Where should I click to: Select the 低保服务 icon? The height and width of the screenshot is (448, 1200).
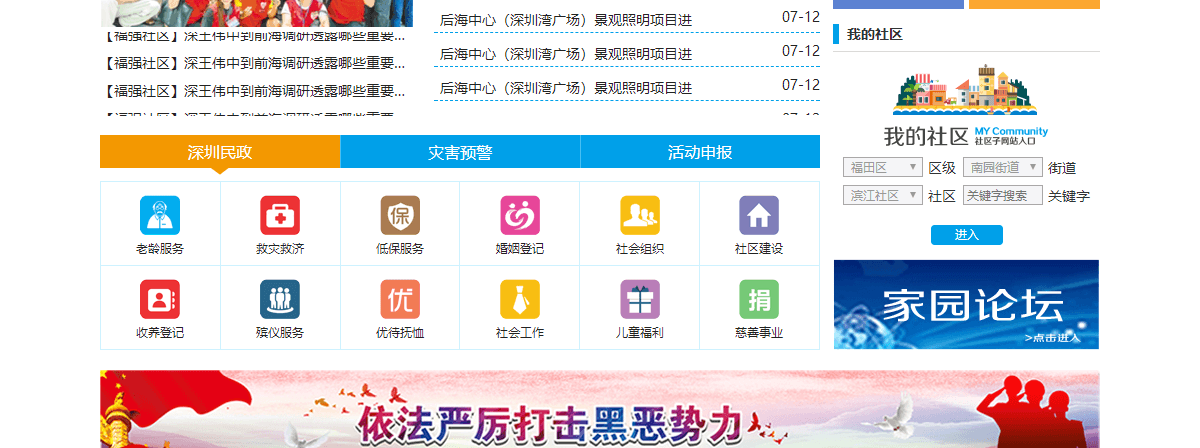pyautogui.click(x=400, y=215)
